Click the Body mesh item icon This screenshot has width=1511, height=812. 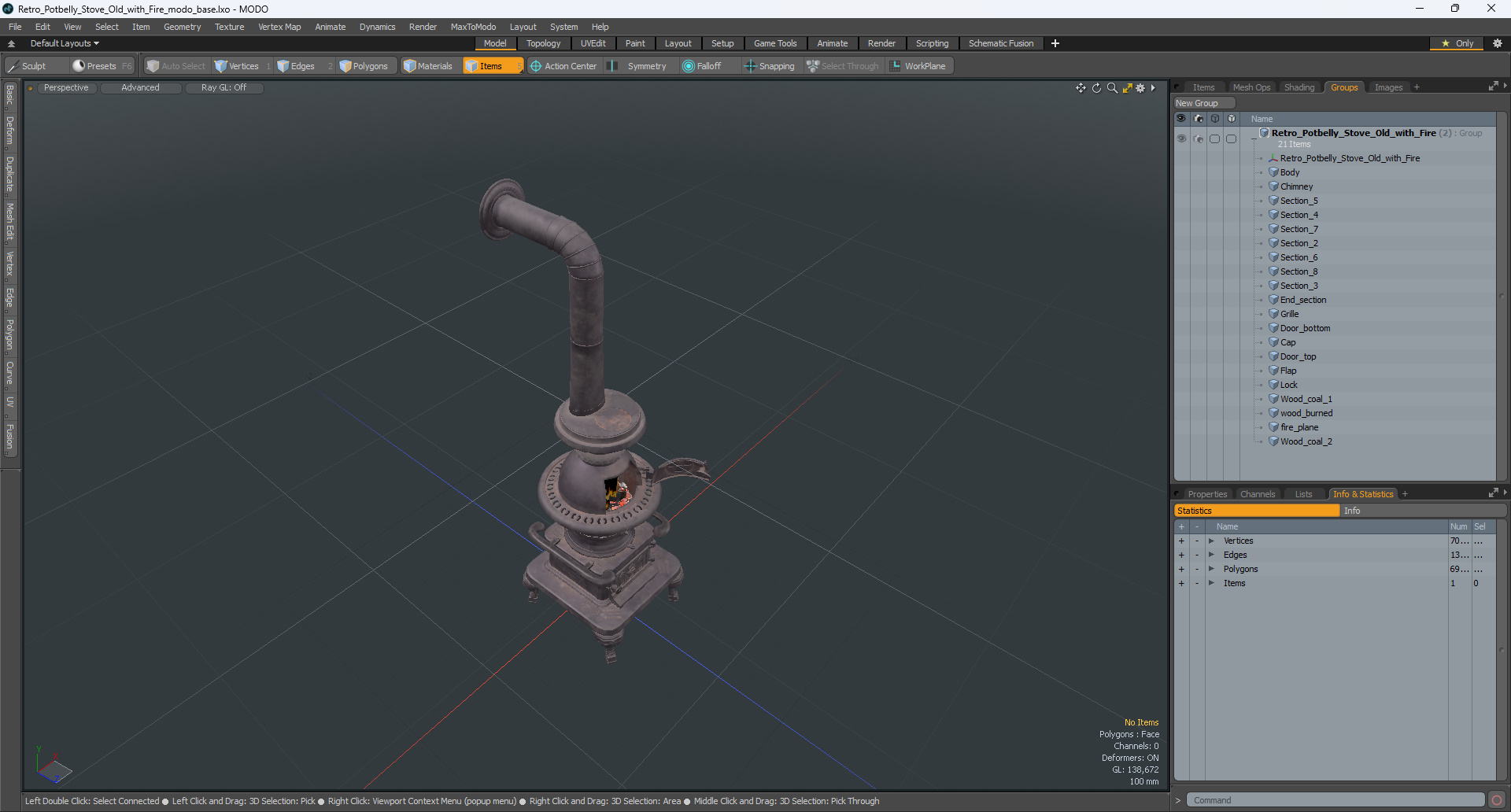[1273, 172]
